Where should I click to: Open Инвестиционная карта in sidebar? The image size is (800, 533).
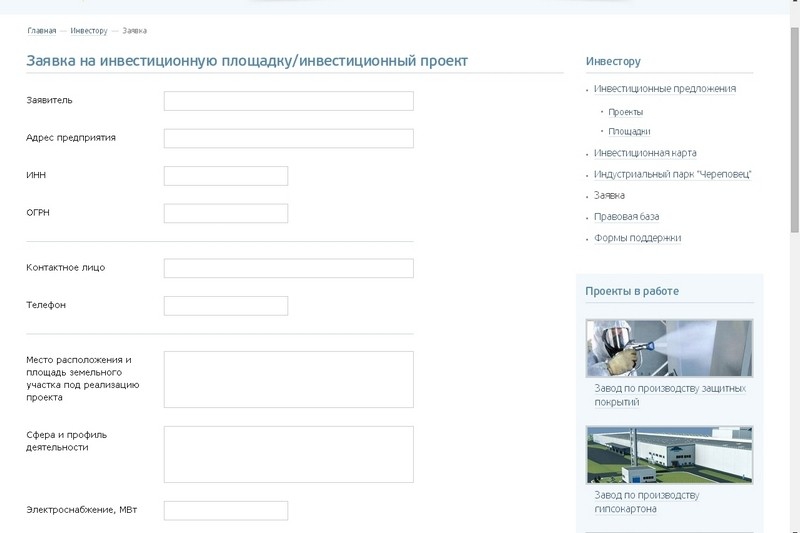[x=644, y=153]
